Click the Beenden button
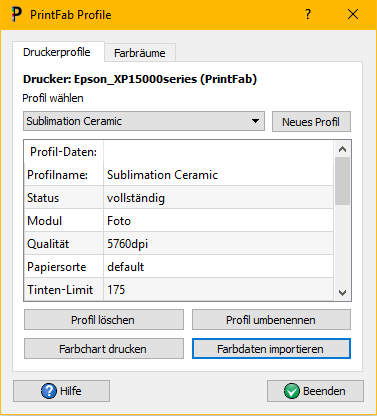Viewport: 377px width, 416px height. coord(315,391)
